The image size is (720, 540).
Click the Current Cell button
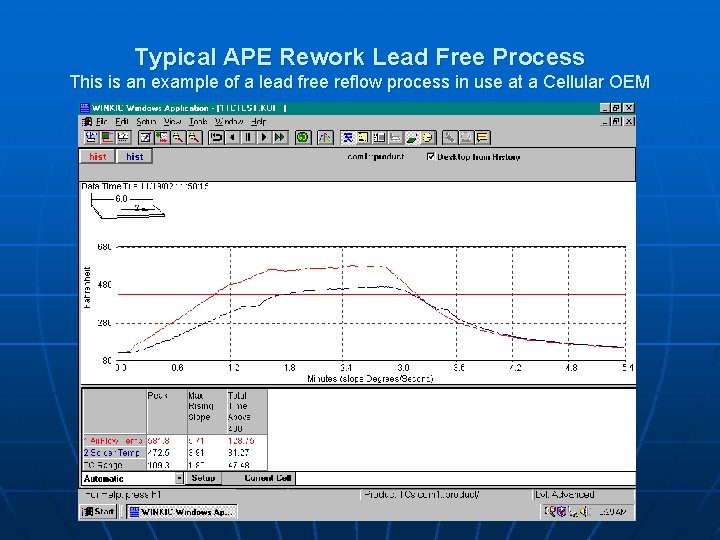pos(259,478)
